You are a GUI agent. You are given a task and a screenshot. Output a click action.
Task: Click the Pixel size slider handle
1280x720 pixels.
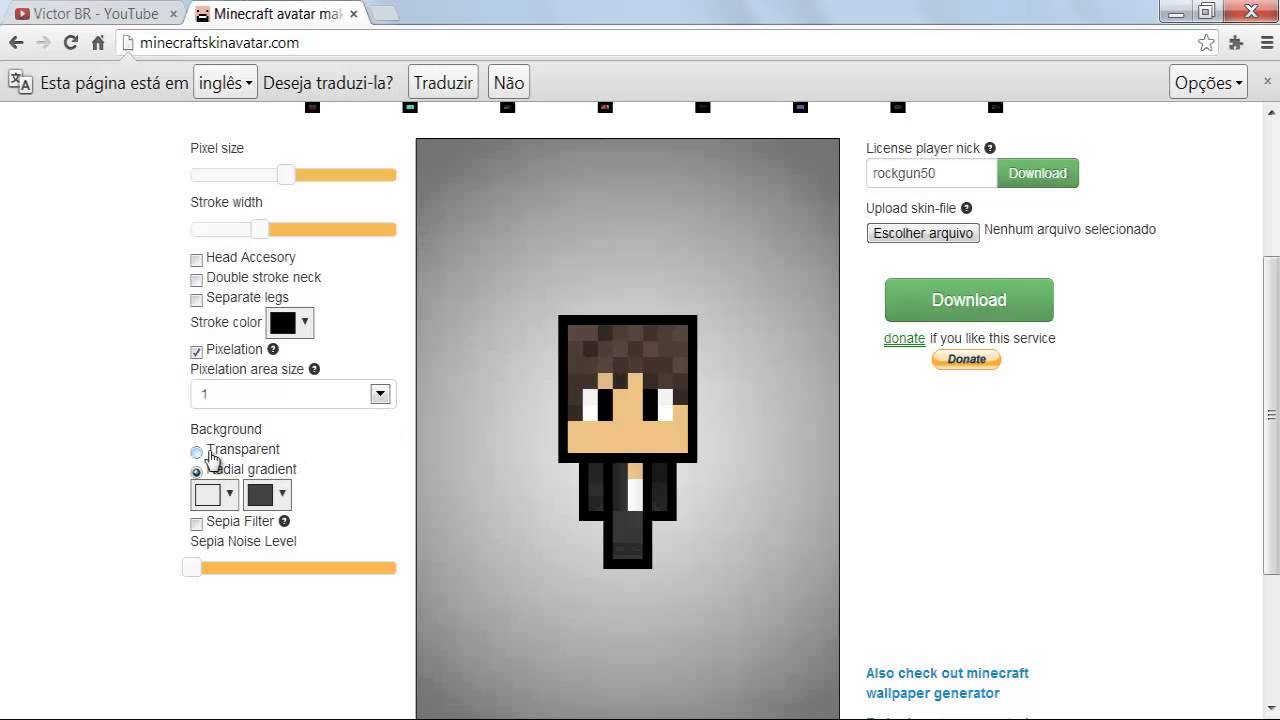(x=286, y=175)
